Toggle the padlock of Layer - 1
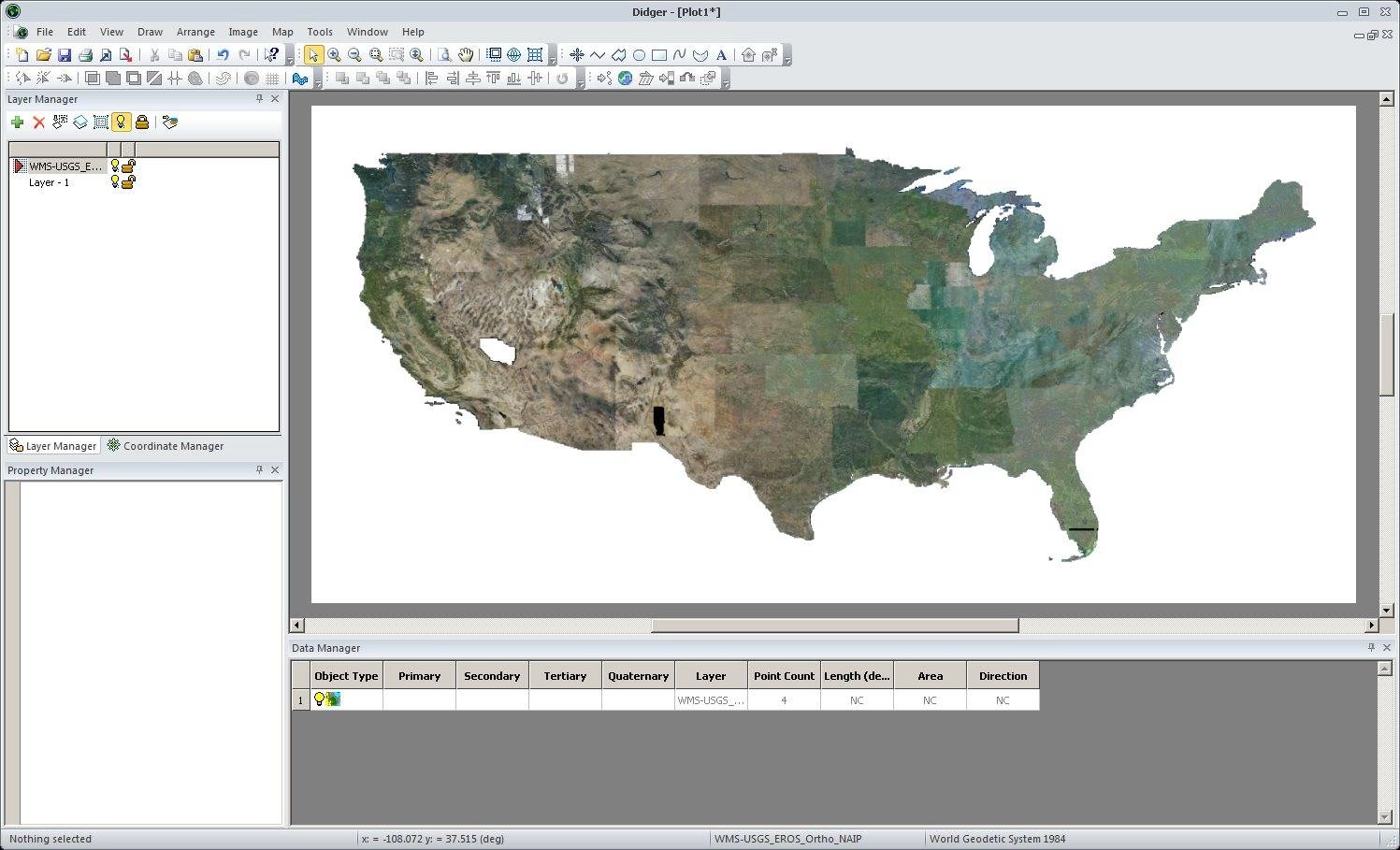Image resolution: width=1400 pixels, height=850 pixels. pyautogui.click(x=129, y=182)
